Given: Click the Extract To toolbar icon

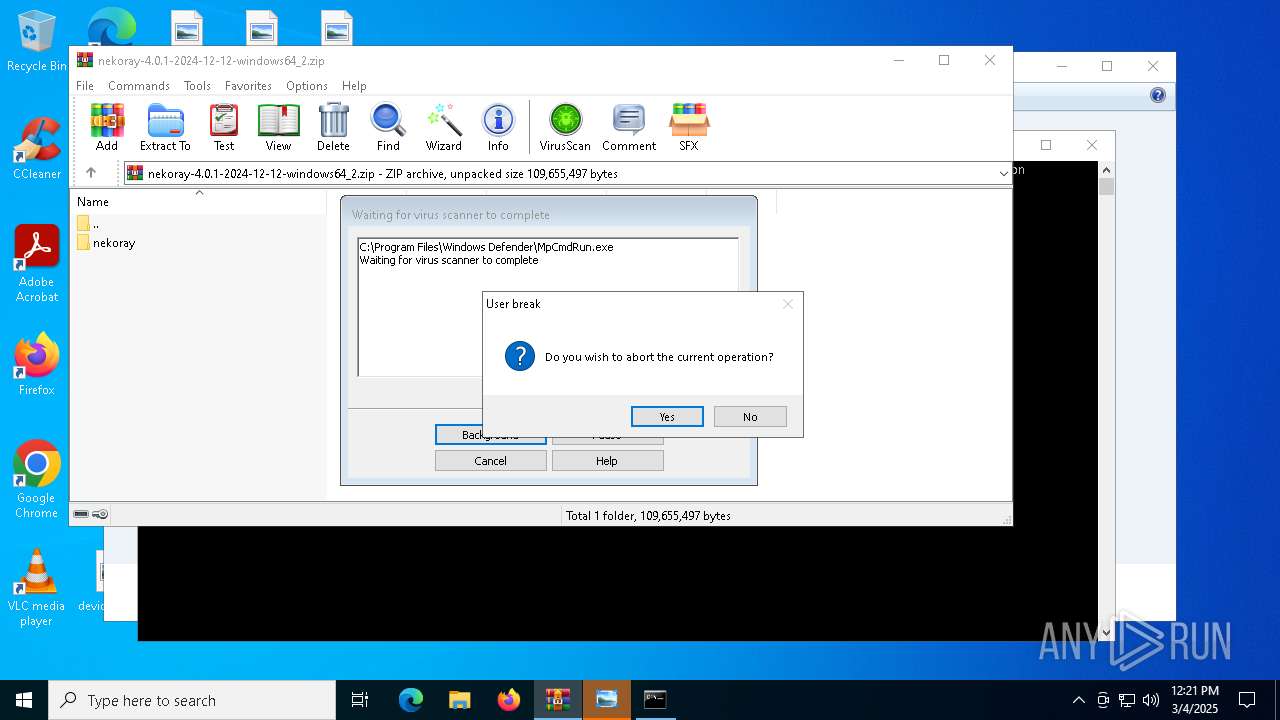Looking at the screenshot, I should coord(165,127).
